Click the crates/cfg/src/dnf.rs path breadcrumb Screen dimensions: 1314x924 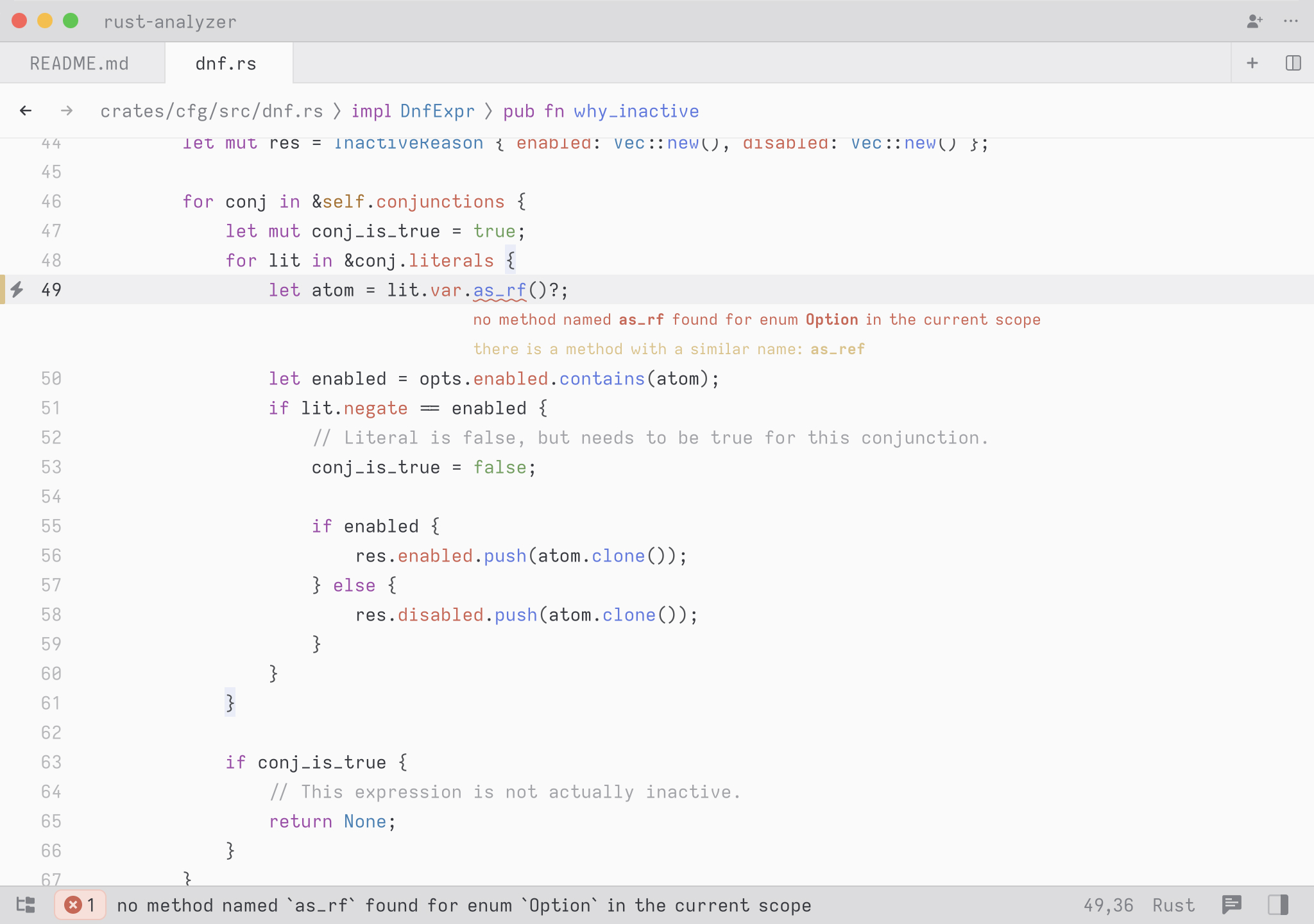(x=212, y=111)
